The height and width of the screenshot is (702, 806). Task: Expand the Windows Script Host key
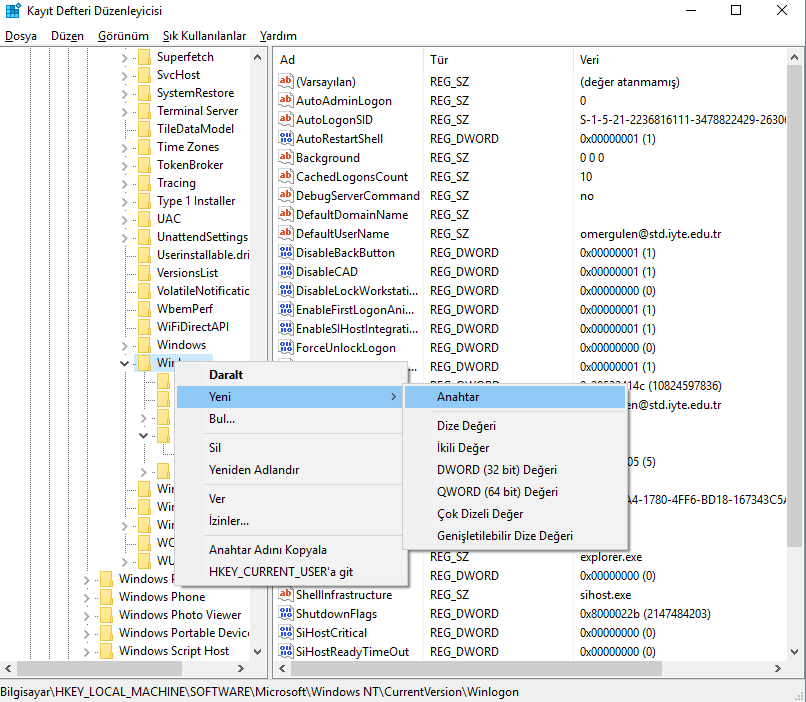[x=87, y=651]
